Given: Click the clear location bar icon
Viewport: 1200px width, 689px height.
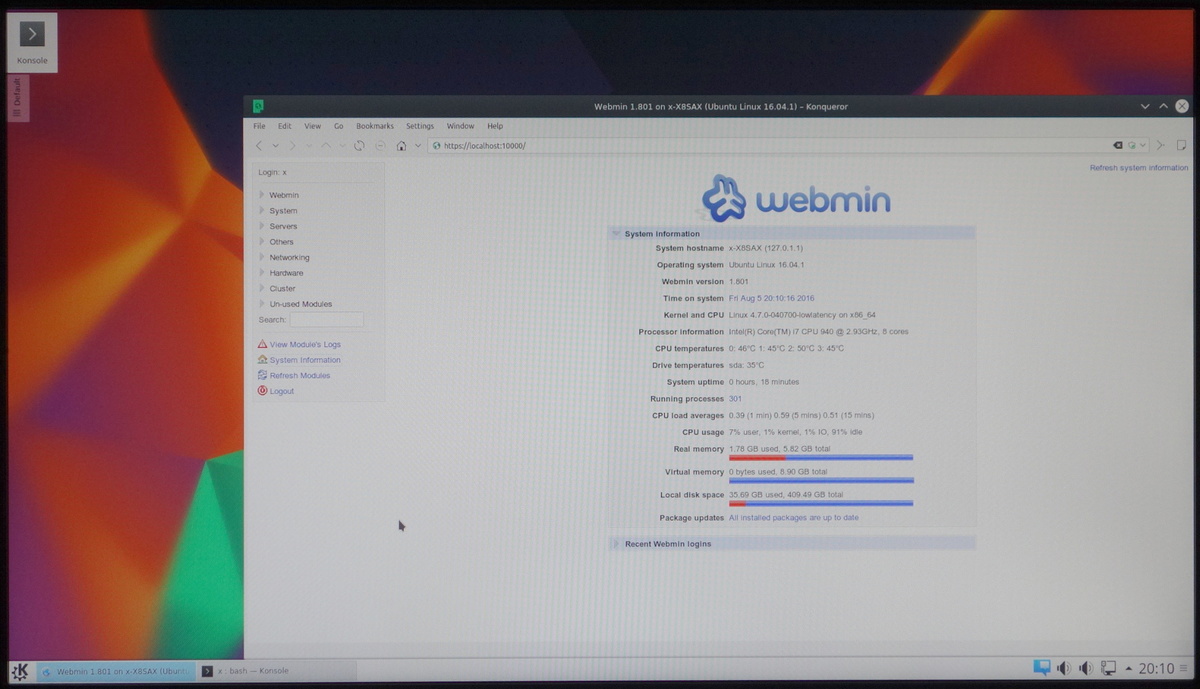Looking at the screenshot, I should [1119, 146].
